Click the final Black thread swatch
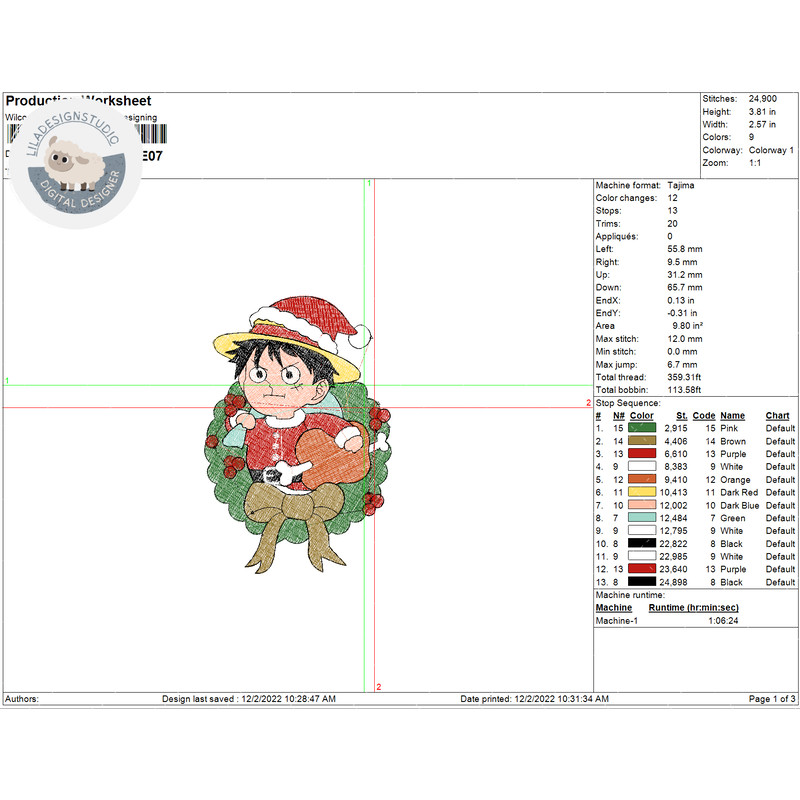The image size is (800, 800). coord(642,583)
